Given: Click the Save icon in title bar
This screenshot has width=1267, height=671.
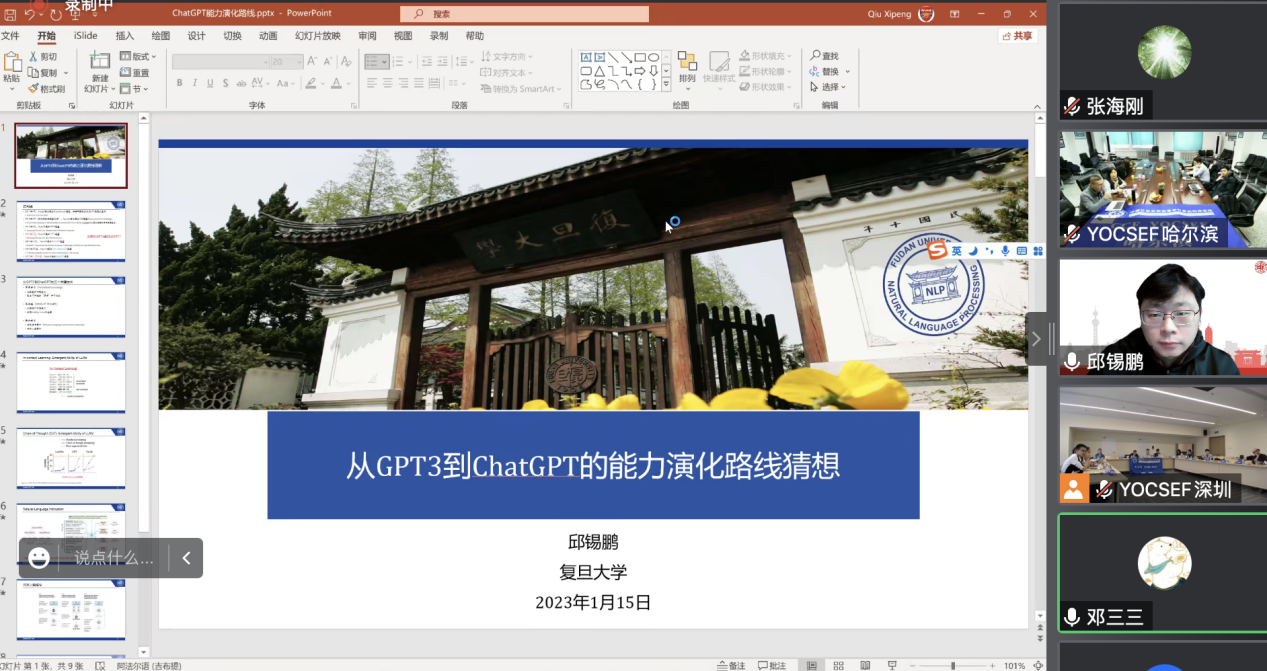Looking at the screenshot, I should [x=10, y=14].
